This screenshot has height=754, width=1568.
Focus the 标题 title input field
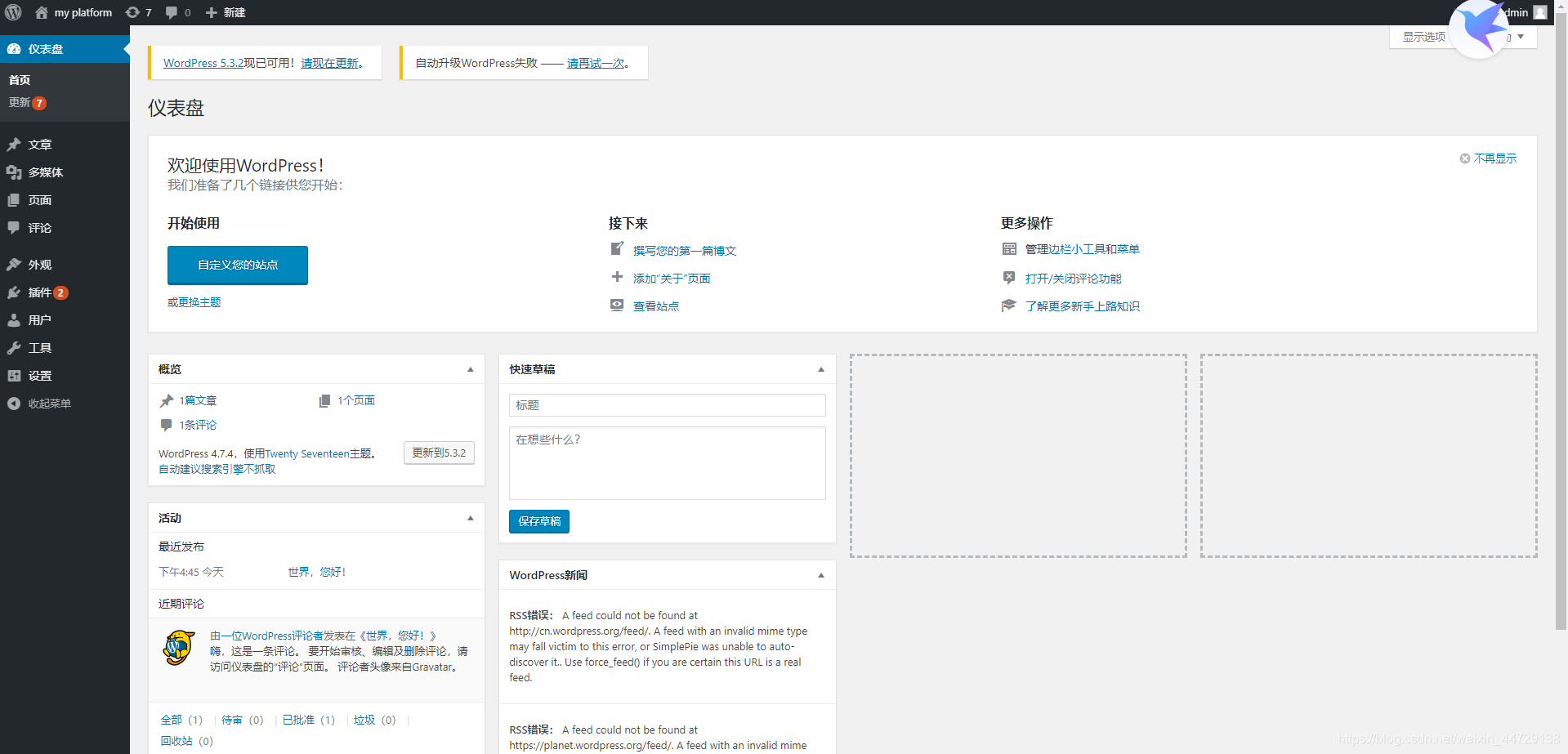(668, 405)
